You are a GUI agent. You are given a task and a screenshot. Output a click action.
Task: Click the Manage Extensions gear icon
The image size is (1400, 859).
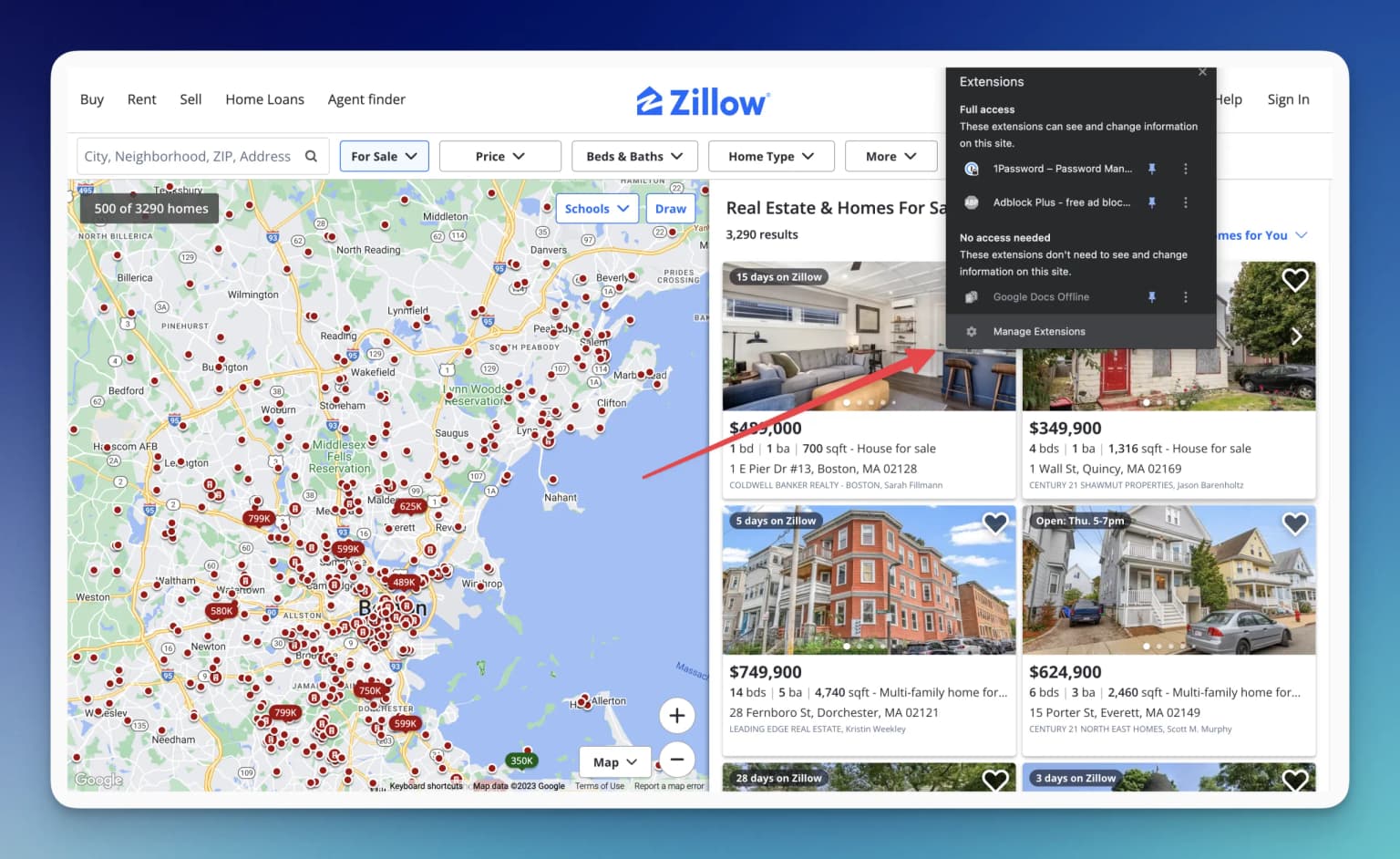pos(972,332)
